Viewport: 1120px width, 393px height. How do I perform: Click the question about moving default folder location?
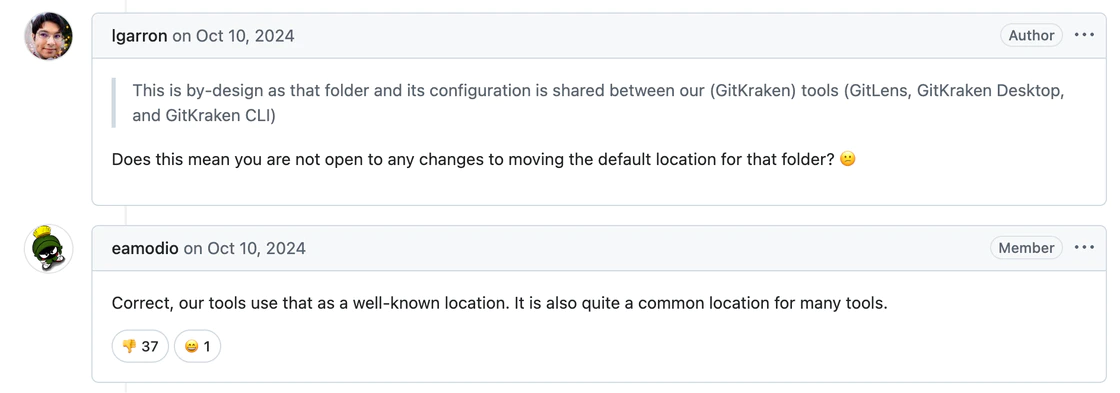coord(473,159)
